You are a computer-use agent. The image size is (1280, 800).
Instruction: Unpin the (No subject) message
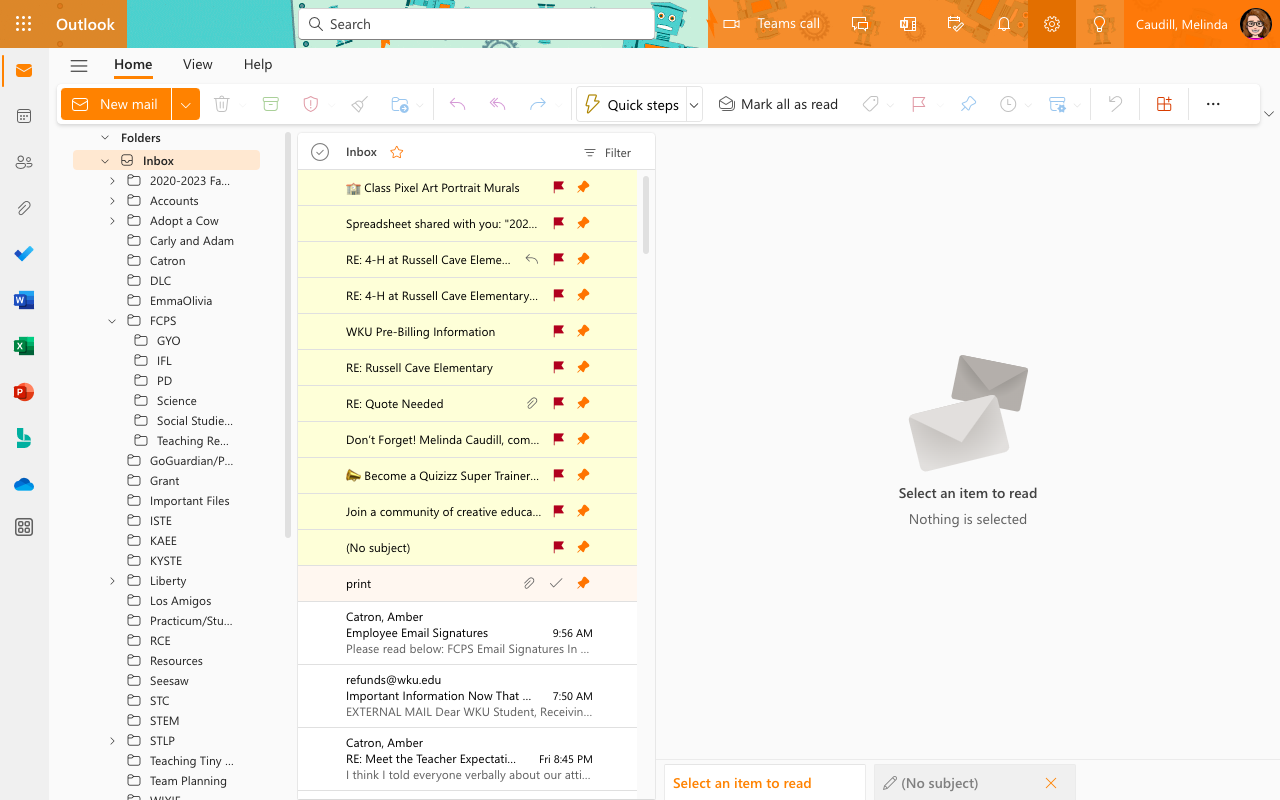(583, 547)
